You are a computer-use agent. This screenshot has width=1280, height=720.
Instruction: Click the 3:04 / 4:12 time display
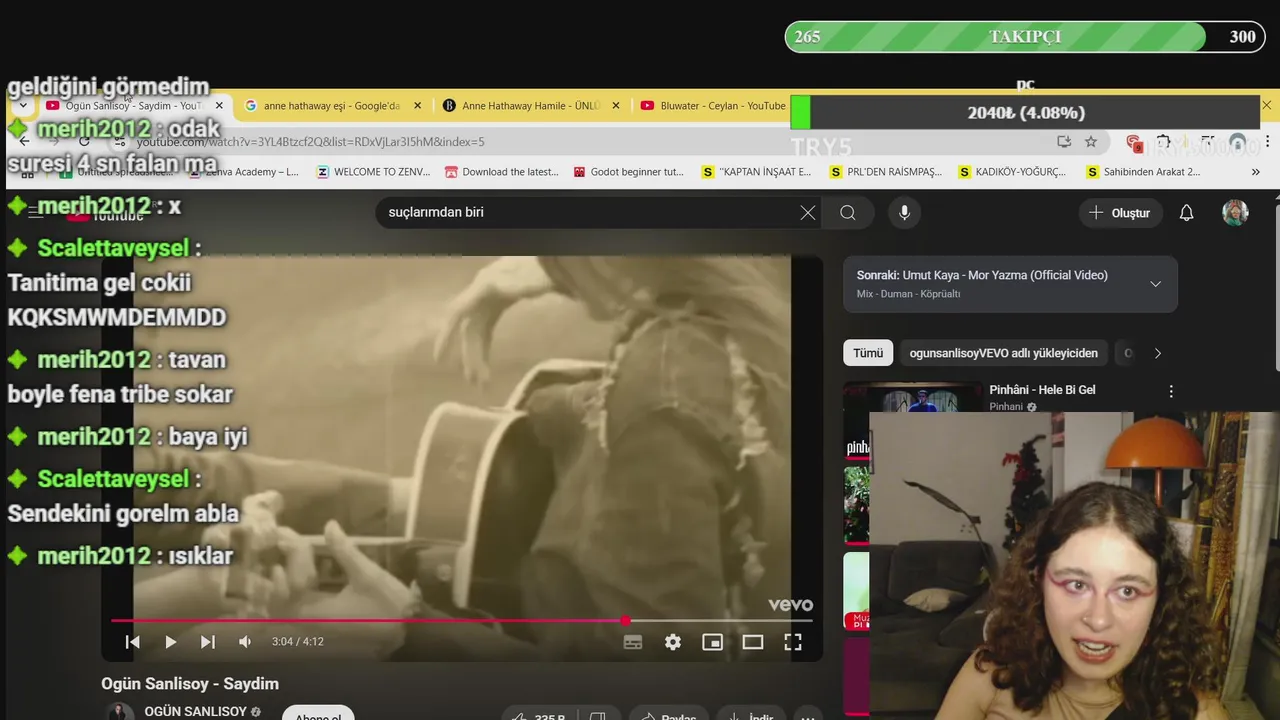coord(298,642)
